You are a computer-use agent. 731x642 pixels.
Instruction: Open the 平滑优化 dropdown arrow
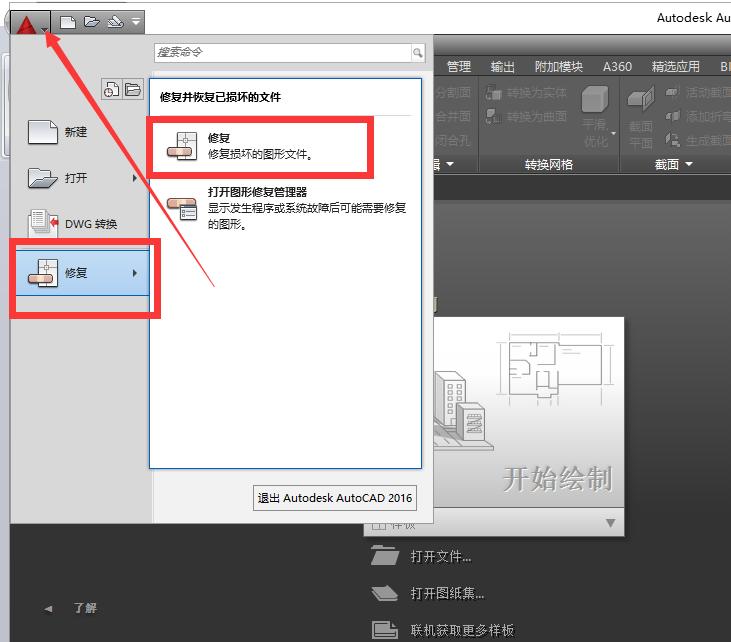614,133
